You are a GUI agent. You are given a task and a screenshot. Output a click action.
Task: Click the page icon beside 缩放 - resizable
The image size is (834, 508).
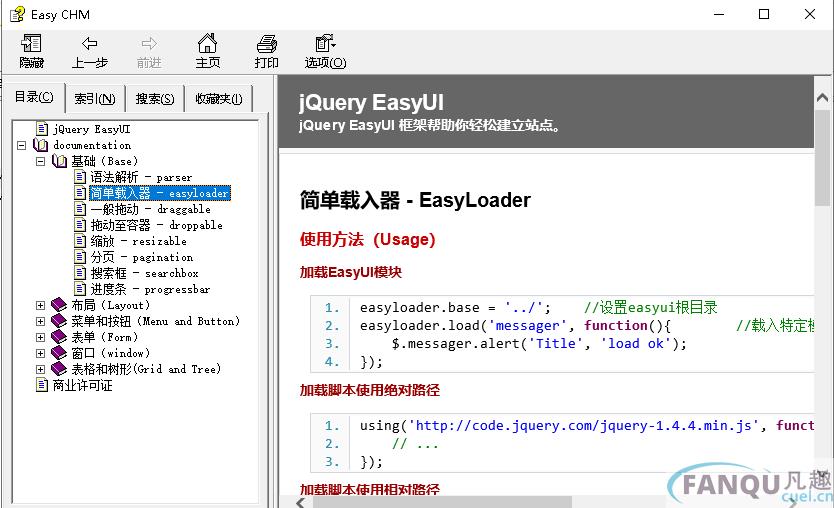[80, 240]
